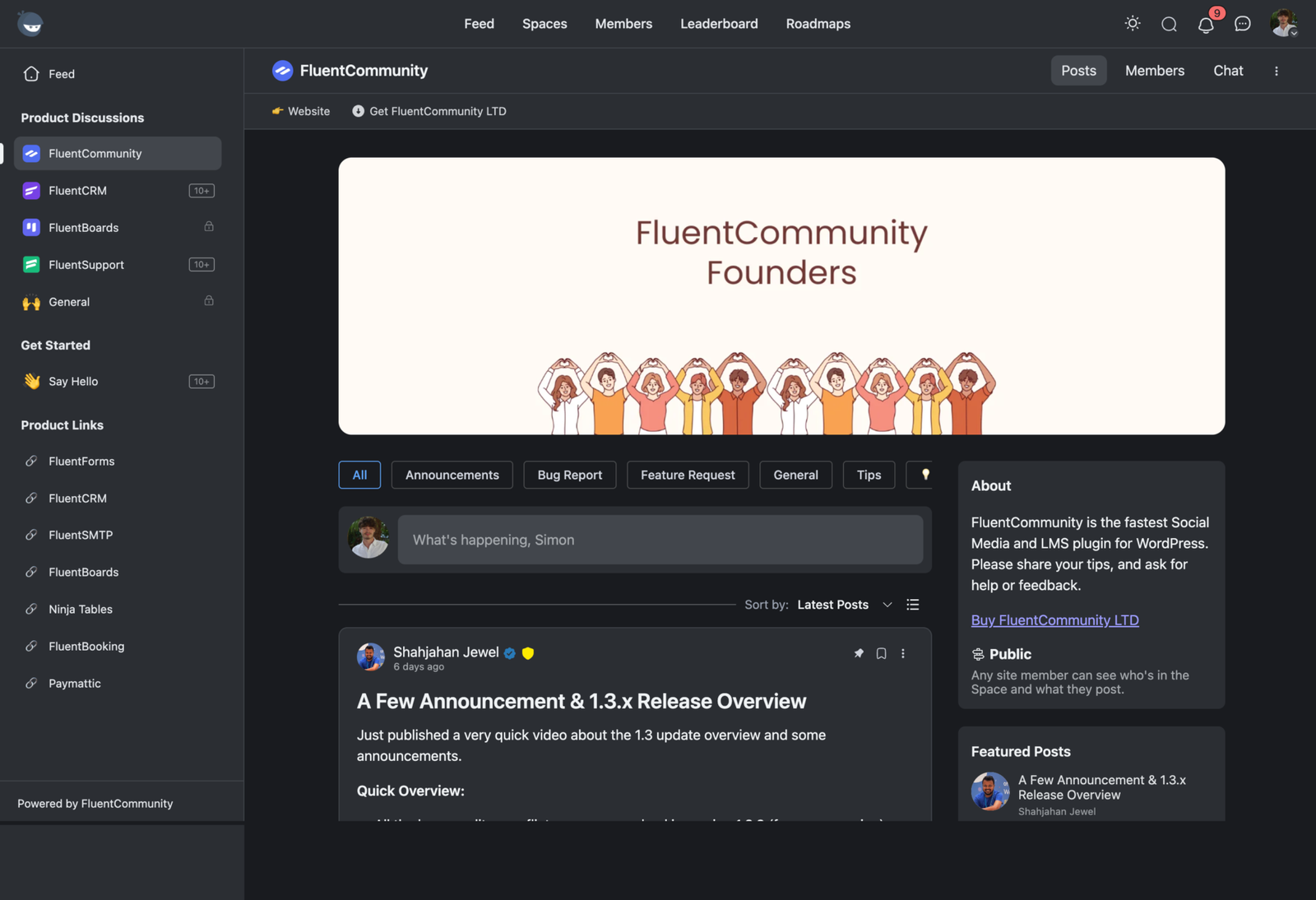Go to Spaces in top navigation
Screen dimensions: 1316x900
click(x=544, y=24)
